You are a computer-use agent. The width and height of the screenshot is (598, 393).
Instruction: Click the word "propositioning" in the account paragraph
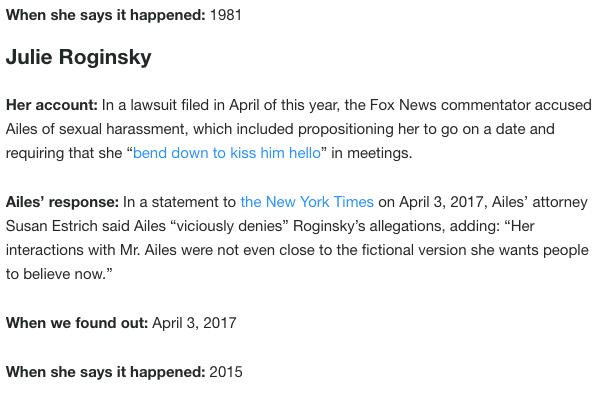click(x=346, y=129)
